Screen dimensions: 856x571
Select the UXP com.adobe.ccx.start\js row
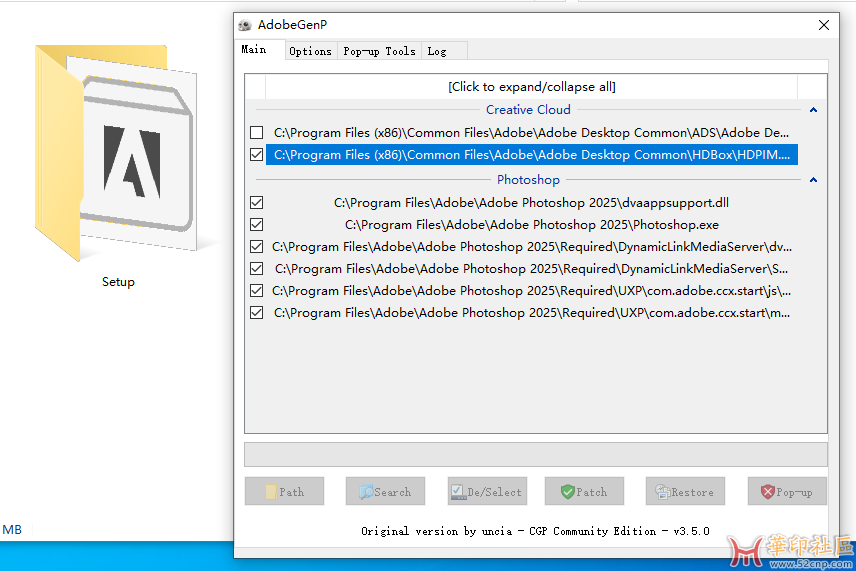point(532,291)
